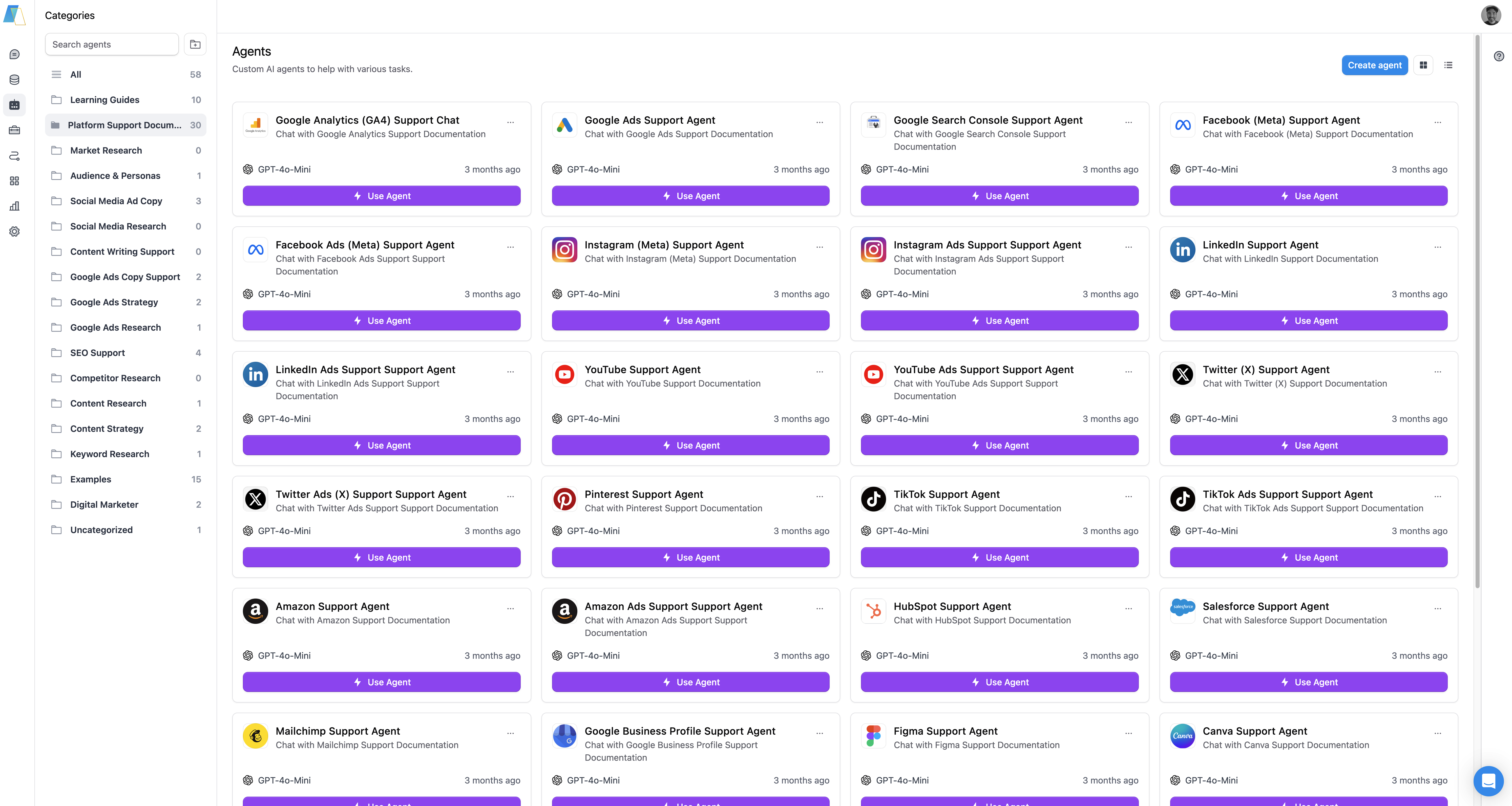Open the user profile avatar
The height and width of the screenshot is (806, 1512).
click(x=1490, y=15)
